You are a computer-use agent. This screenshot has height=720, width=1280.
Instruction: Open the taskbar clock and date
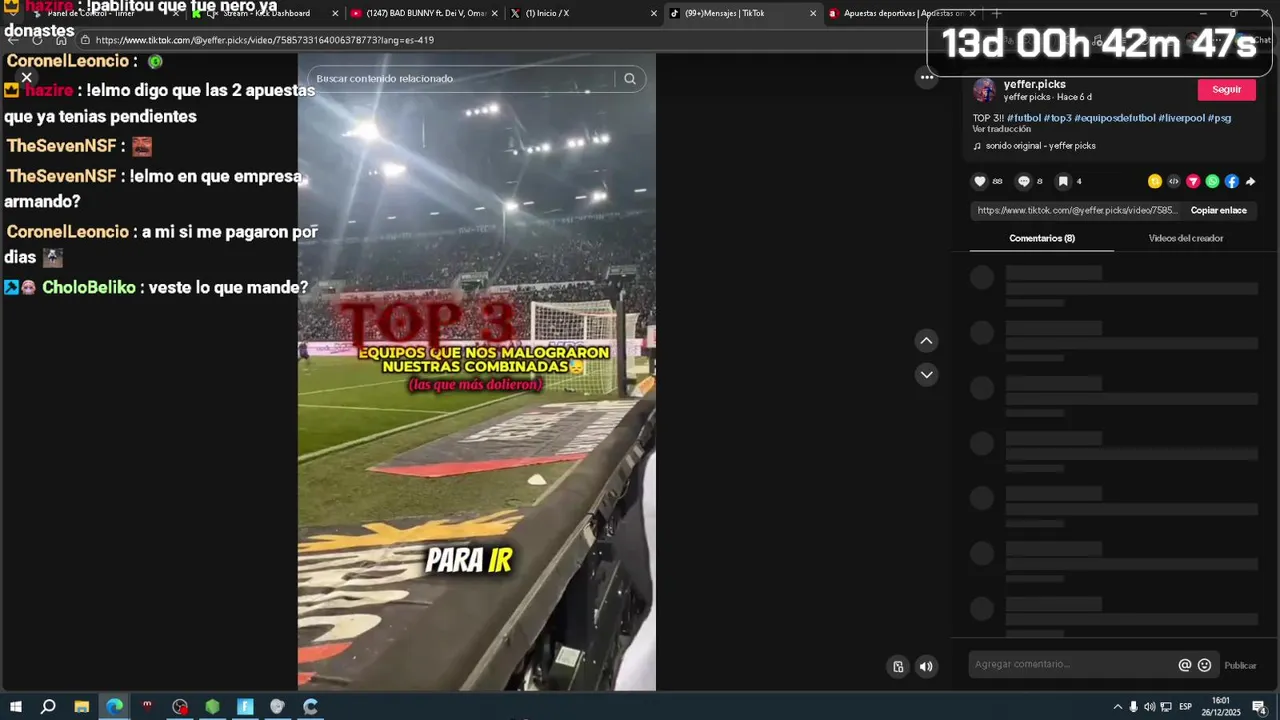point(1220,707)
